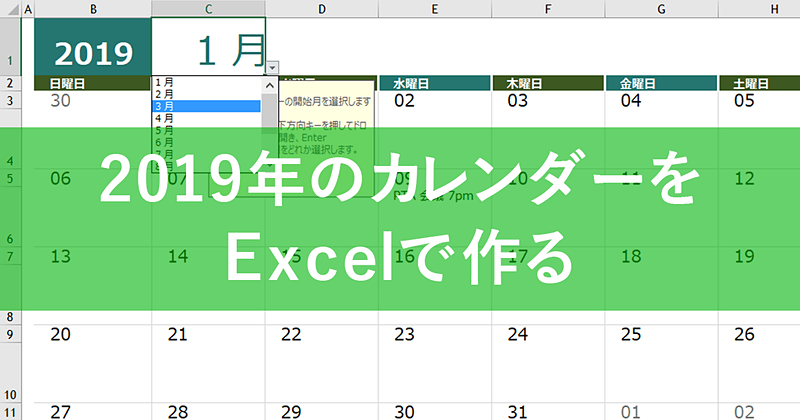Image resolution: width=800 pixels, height=420 pixels.
Task: Select the date cell 12
Action: tap(759, 178)
